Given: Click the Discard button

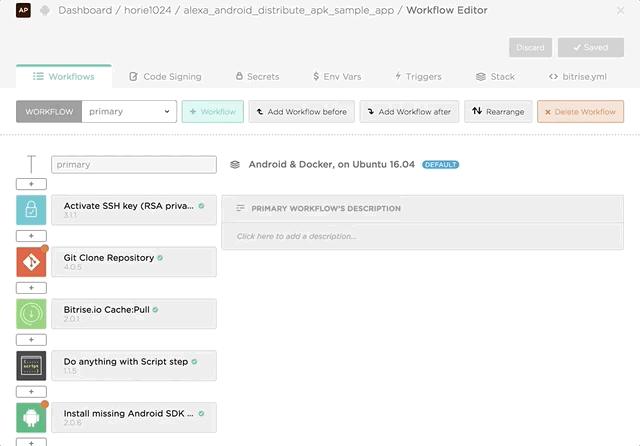Looking at the screenshot, I should coord(530,47).
